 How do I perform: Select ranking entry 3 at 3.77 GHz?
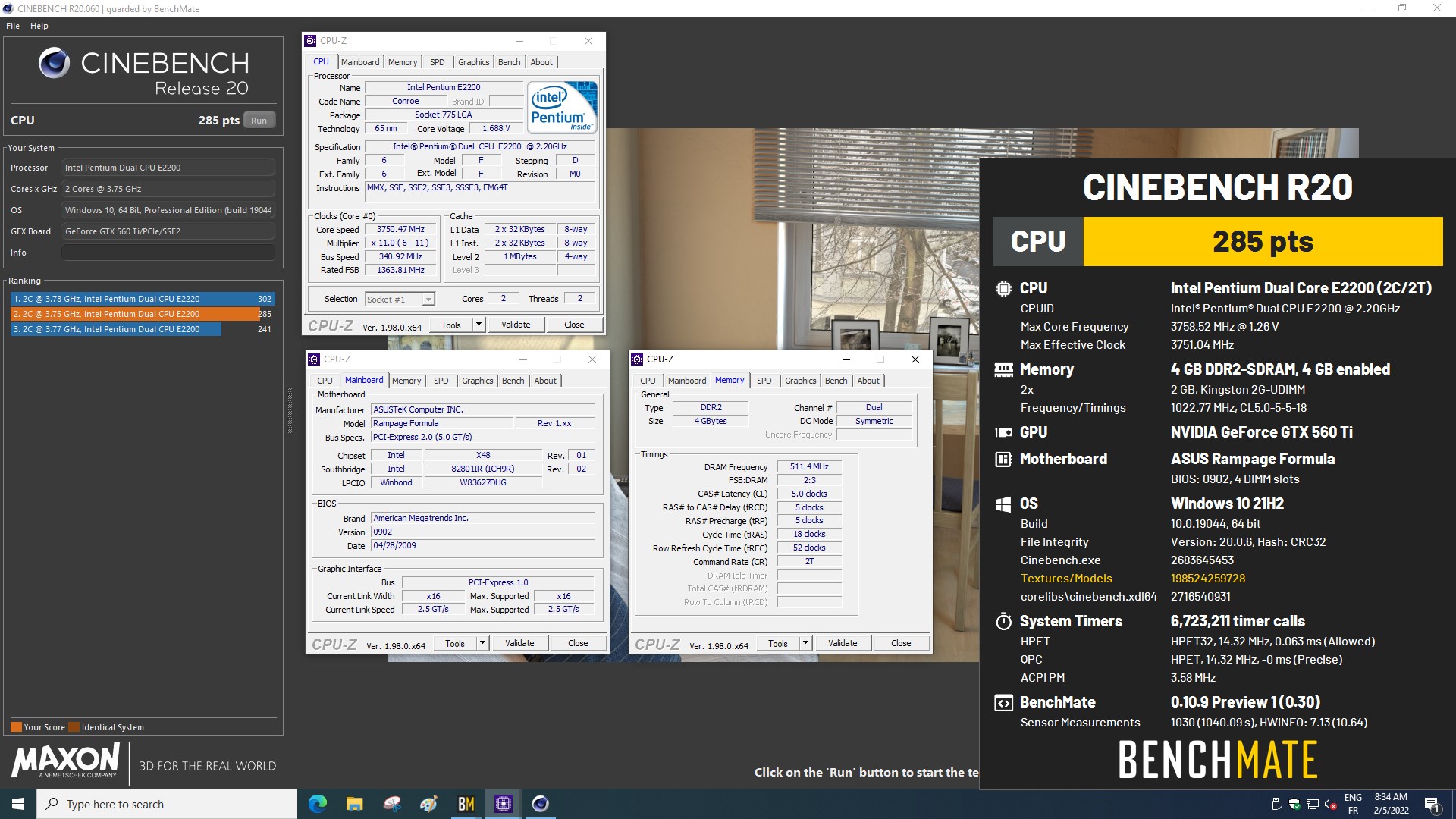pos(142,329)
